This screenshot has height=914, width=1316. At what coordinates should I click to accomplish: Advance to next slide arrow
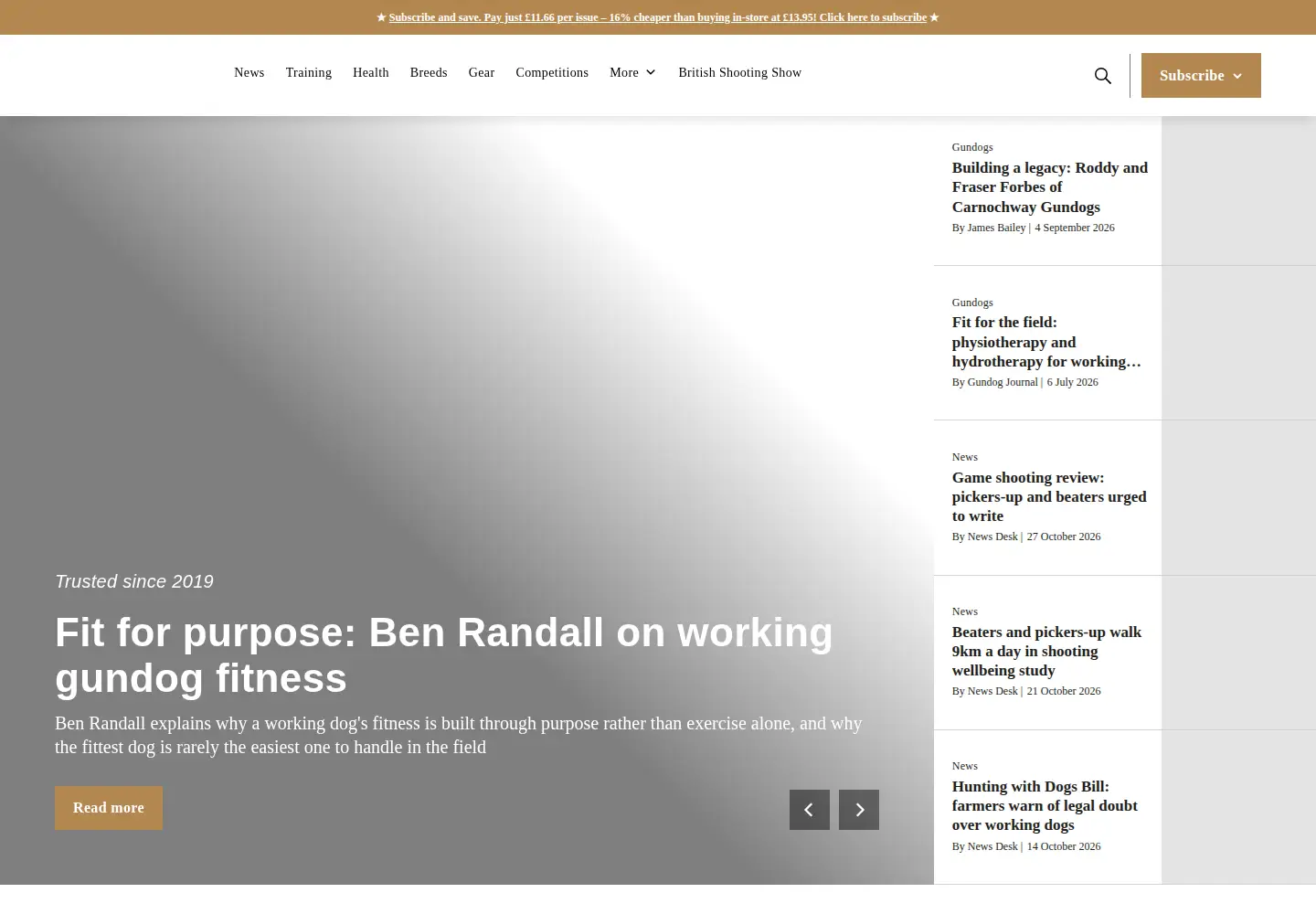(859, 810)
